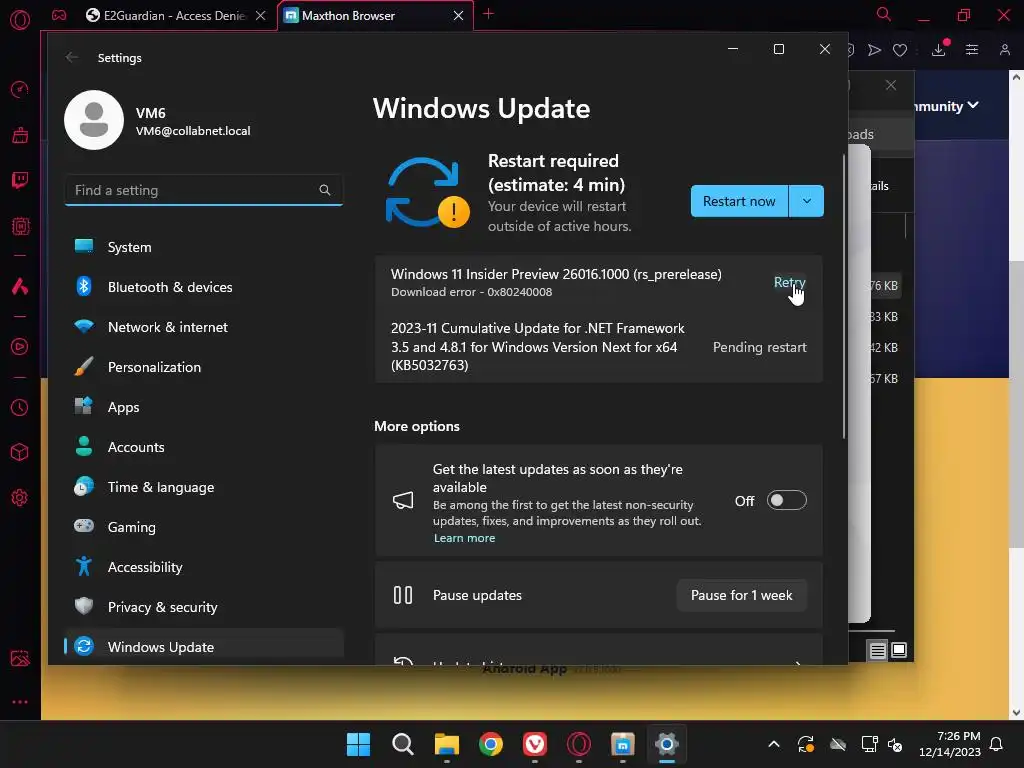Viewport: 1024px width, 768px height.
Task: Open the Player icon in Opera sidebar
Action: point(20,346)
